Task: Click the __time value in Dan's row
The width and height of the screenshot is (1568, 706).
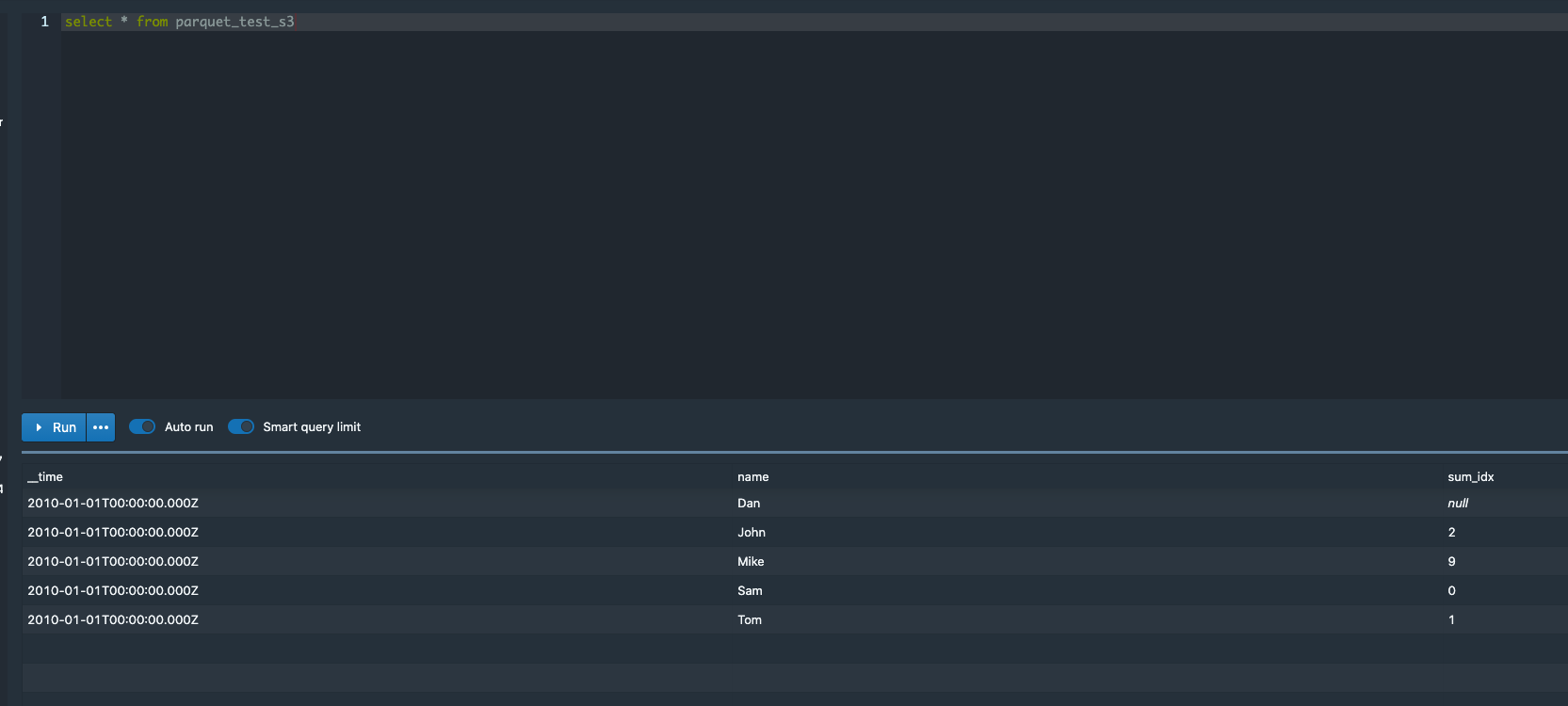Action: (113, 504)
